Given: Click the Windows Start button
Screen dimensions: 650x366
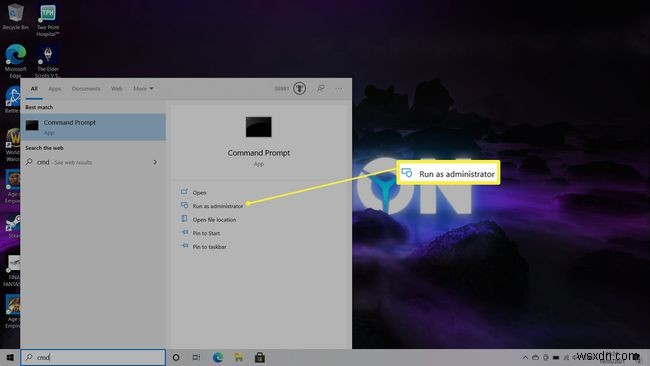Looking at the screenshot, I should pos(10,357).
